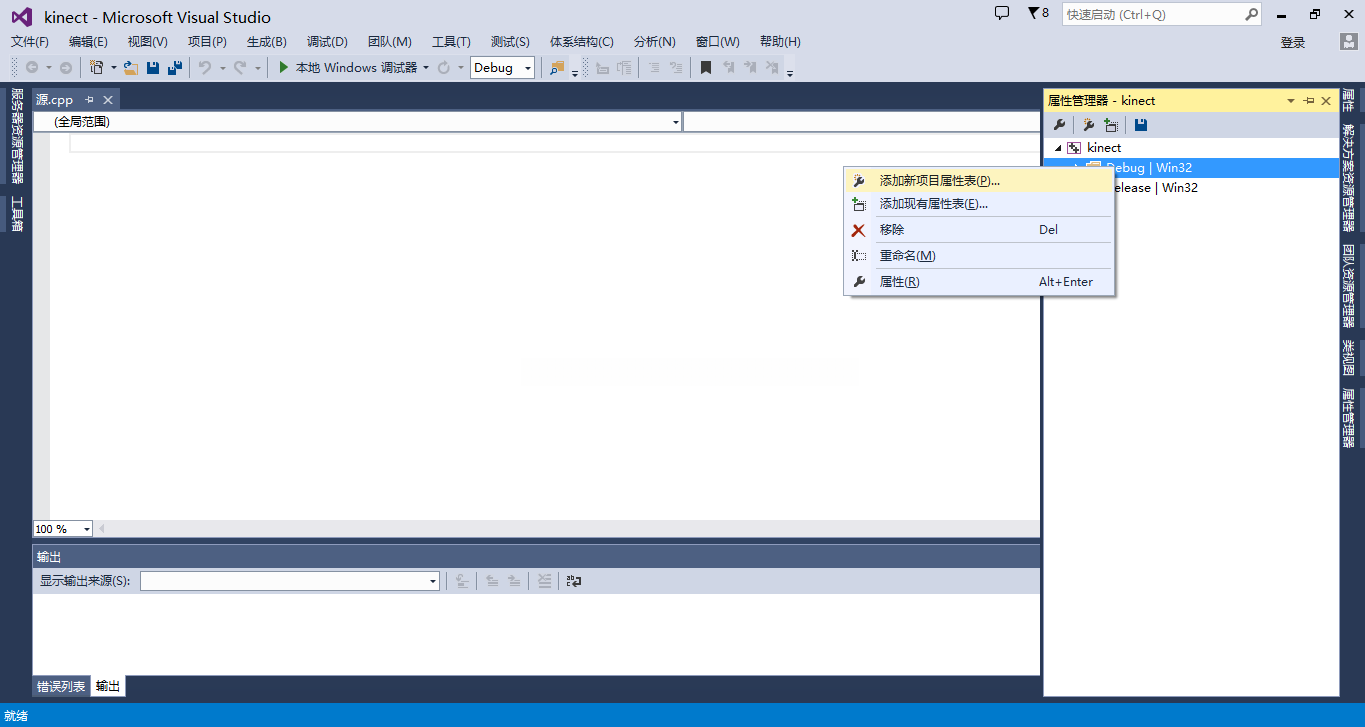1365x727 pixels.
Task: Close the 源.cpp editor tab
Action: point(108,100)
